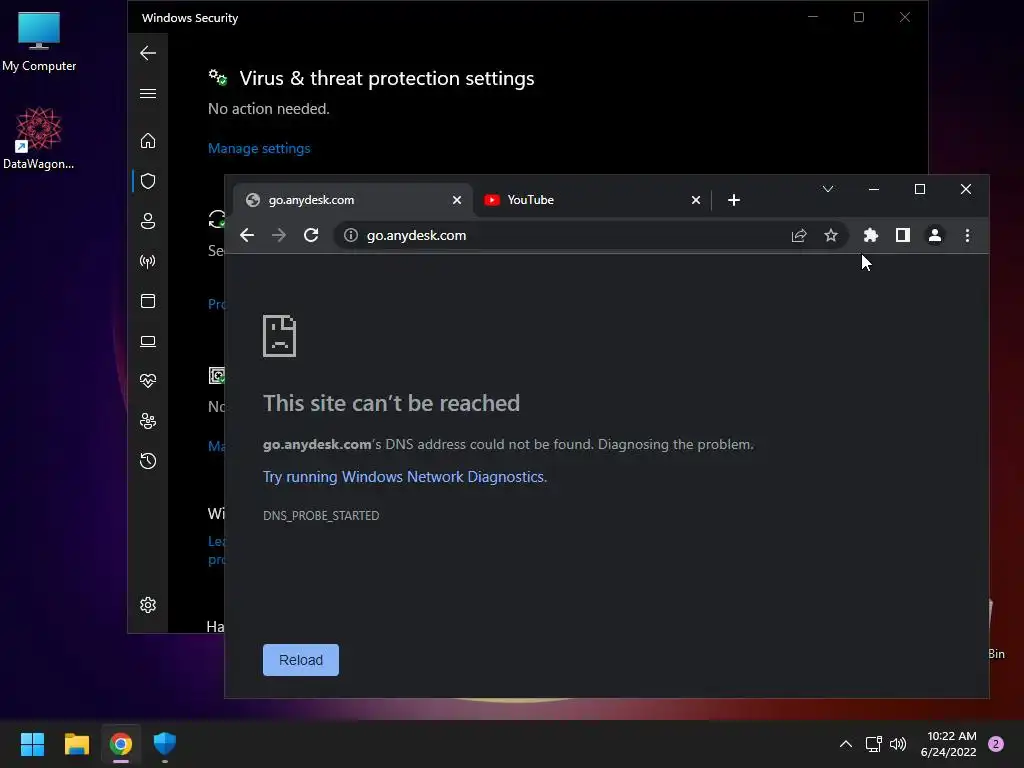
Task: Click This site can't be reached heading
Action: click(x=392, y=403)
